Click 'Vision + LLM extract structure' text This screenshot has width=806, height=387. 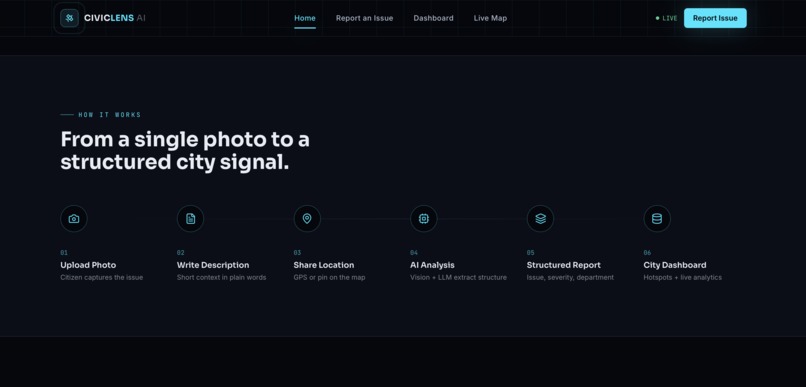pos(459,278)
